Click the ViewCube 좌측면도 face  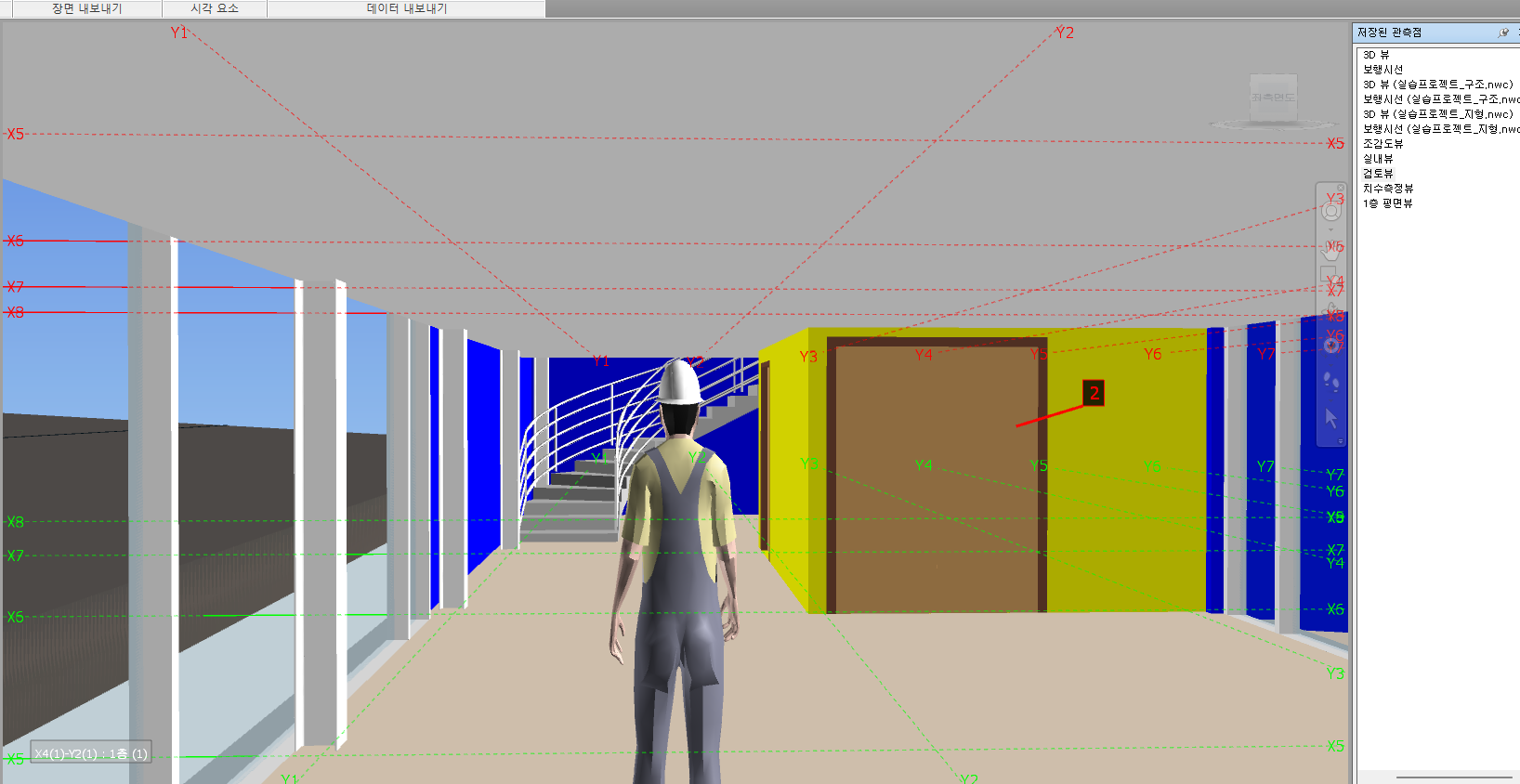pyautogui.click(x=1272, y=98)
